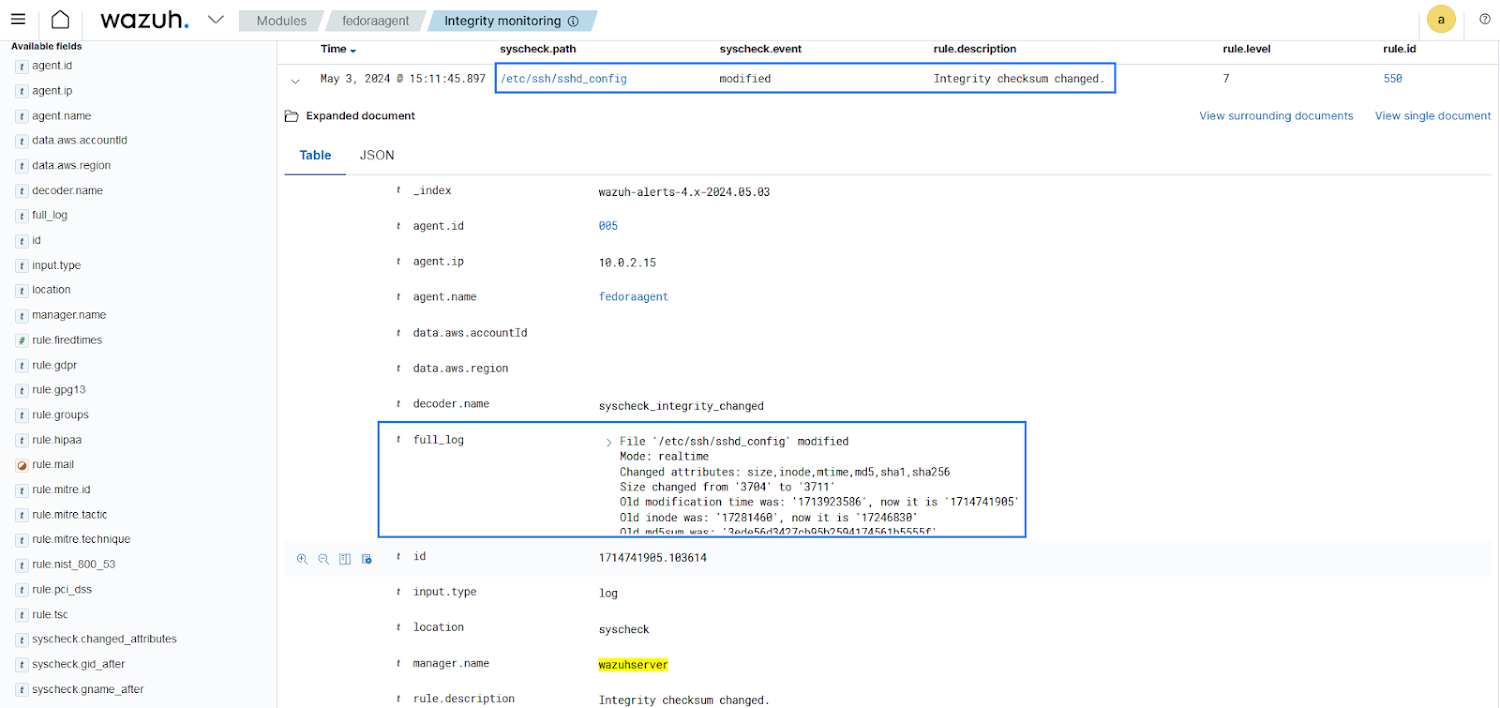Click the filter out value icon on id row

(323, 559)
